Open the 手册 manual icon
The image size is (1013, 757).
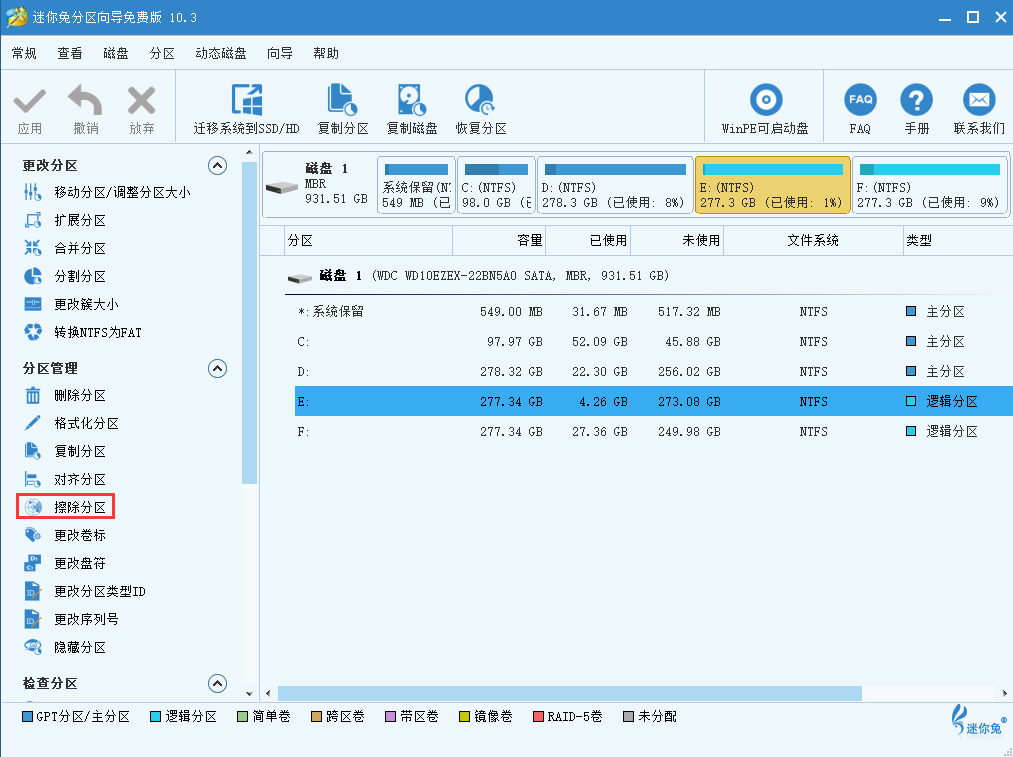[x=916, y=100]
